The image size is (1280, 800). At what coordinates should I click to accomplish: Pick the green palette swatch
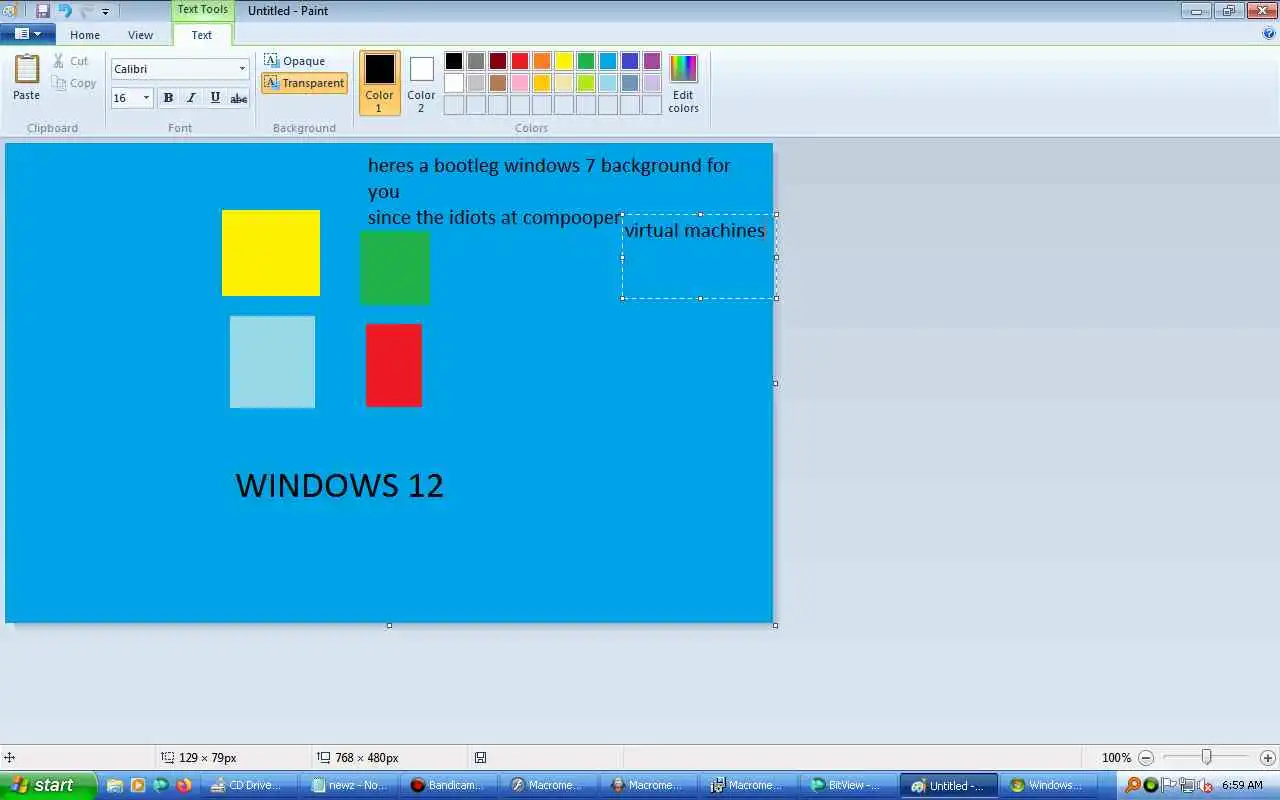tap(586, 61)
